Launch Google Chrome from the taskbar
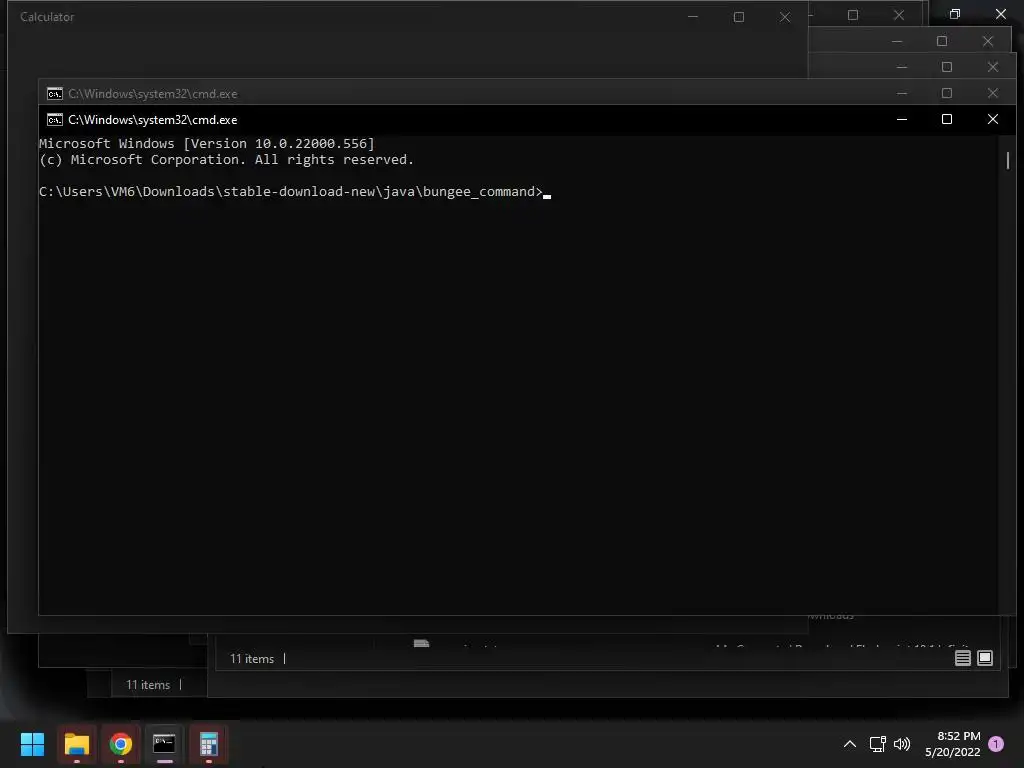1024x768 pixels. point(121,744)
